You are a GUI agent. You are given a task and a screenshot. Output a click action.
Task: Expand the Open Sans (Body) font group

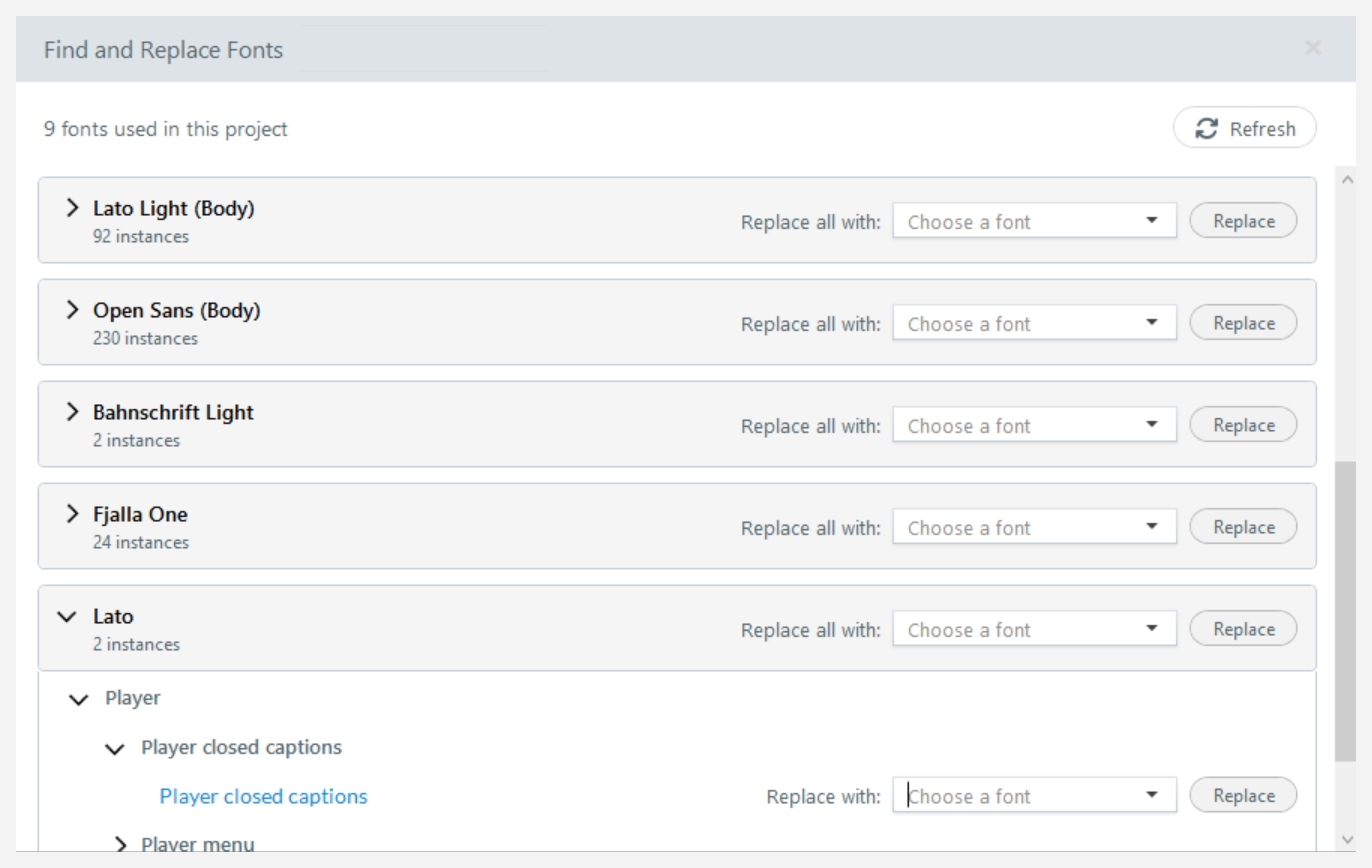pyautogui.click(x=72, y=310)
